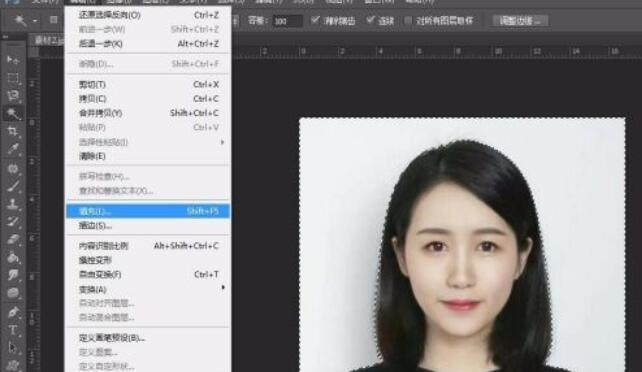Choose 清除(E) clear menu item
The height and width of the screenshot is (372, 642).
tap(148, 156)
